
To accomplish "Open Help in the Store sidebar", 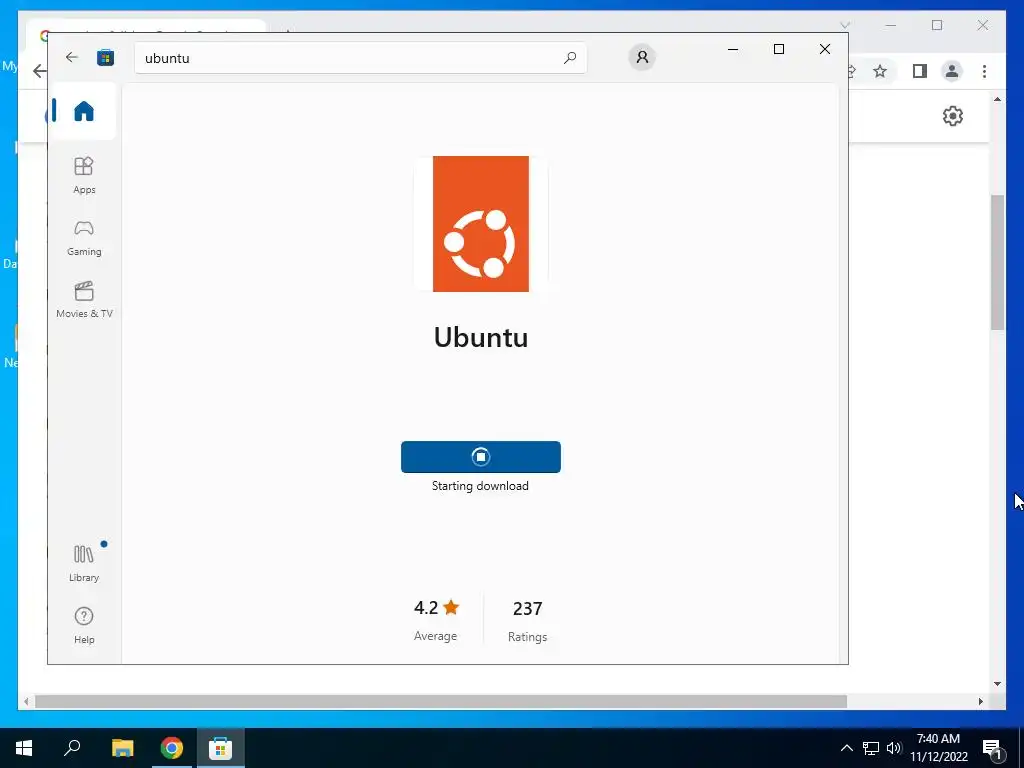I will 84,626.
